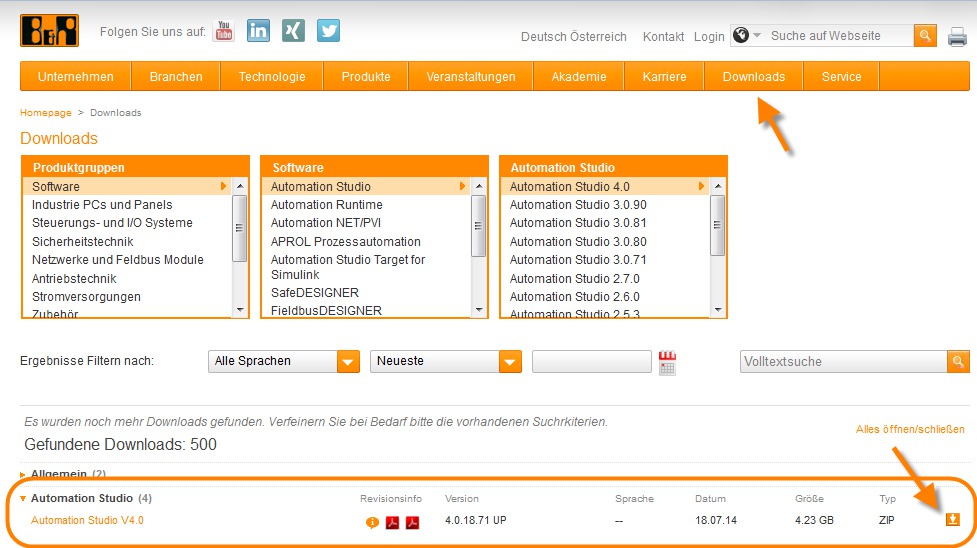Open the B&R YouTube channel icon

click(x=224, y=31)
